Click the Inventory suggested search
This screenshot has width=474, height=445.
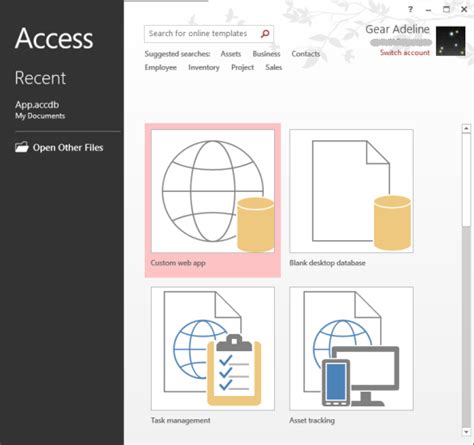click(x=204, y=68)
